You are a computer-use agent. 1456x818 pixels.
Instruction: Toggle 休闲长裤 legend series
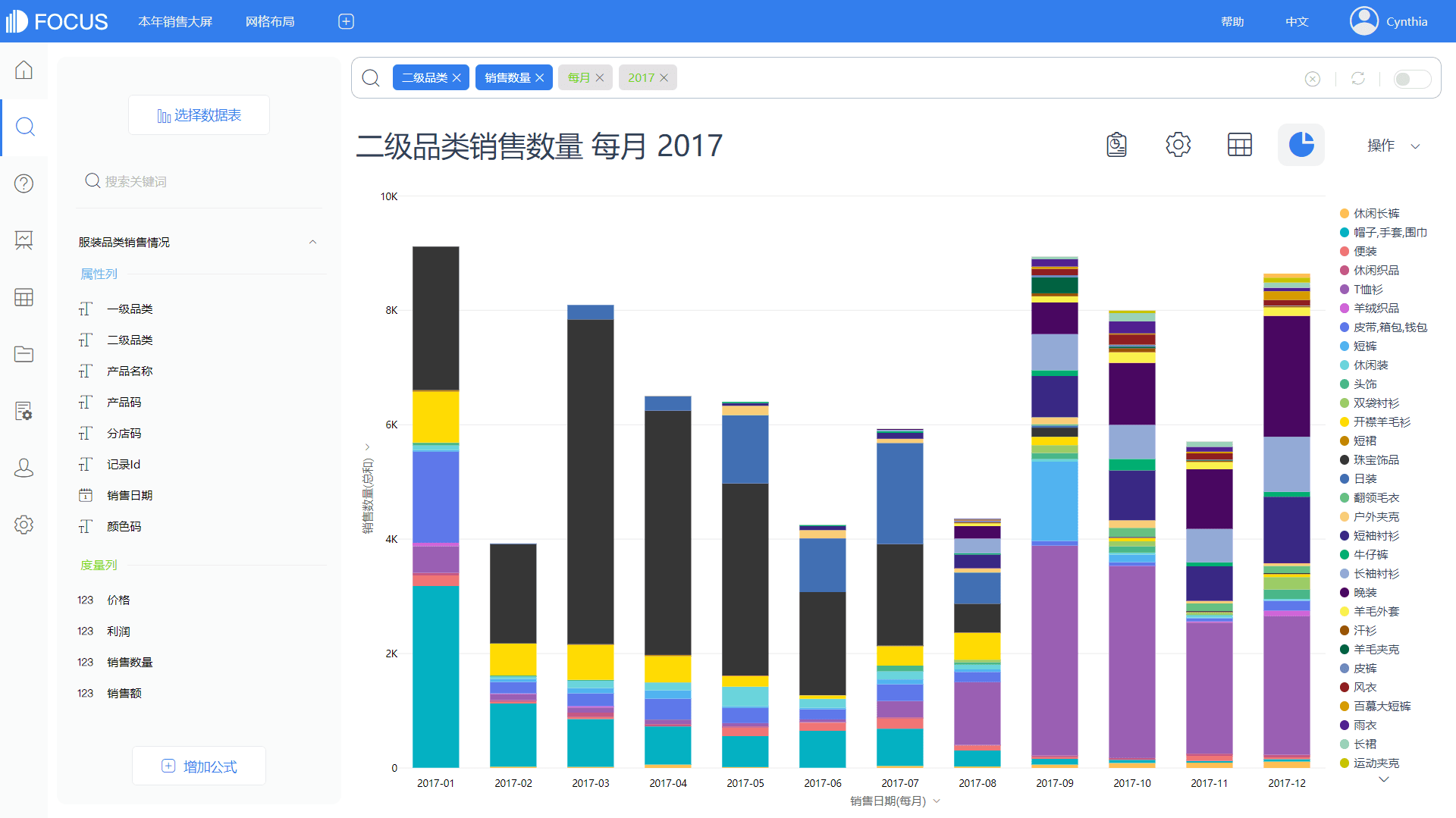click(1370, 214)
